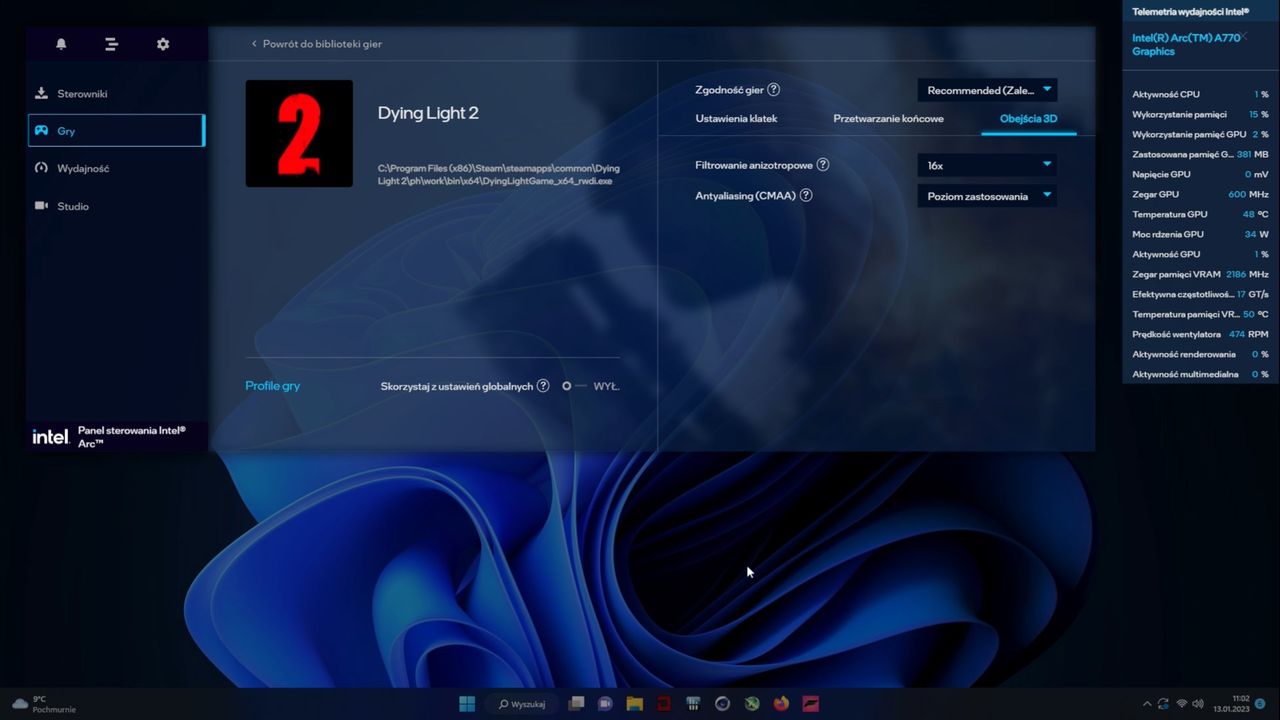Show help for Antyaliasing (CMAA)
Viewport: 1280px width, 720px height.
pos(806,196)
